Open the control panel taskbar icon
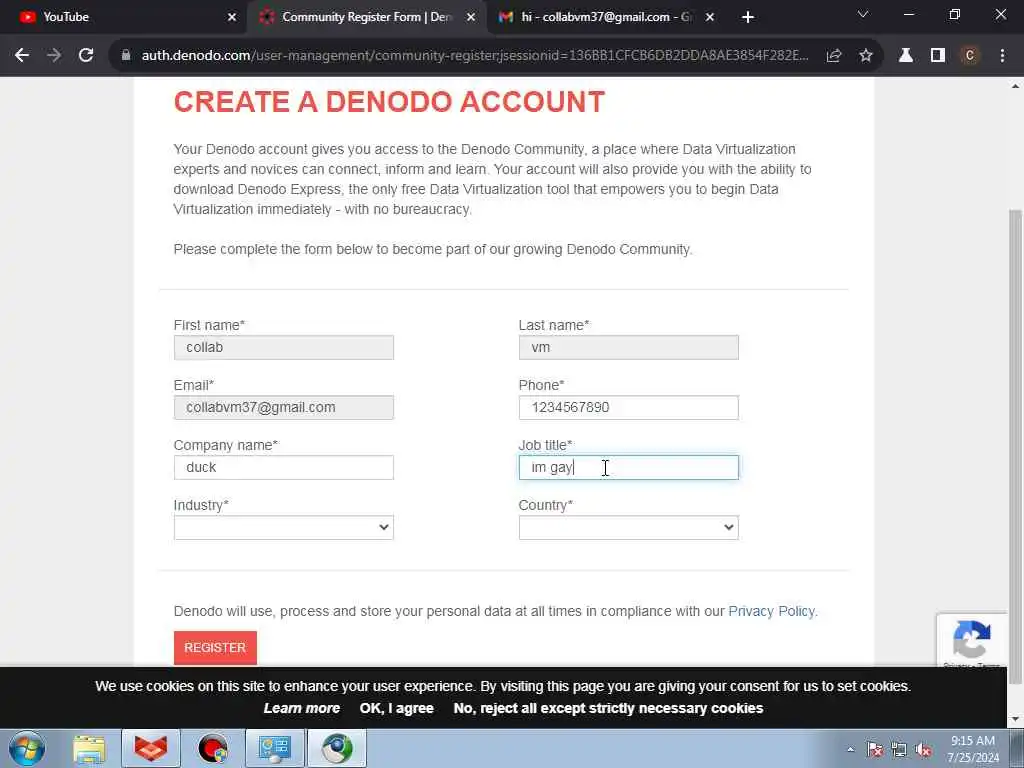Screen dimensions: 1024x768 (x=275, y=749)
